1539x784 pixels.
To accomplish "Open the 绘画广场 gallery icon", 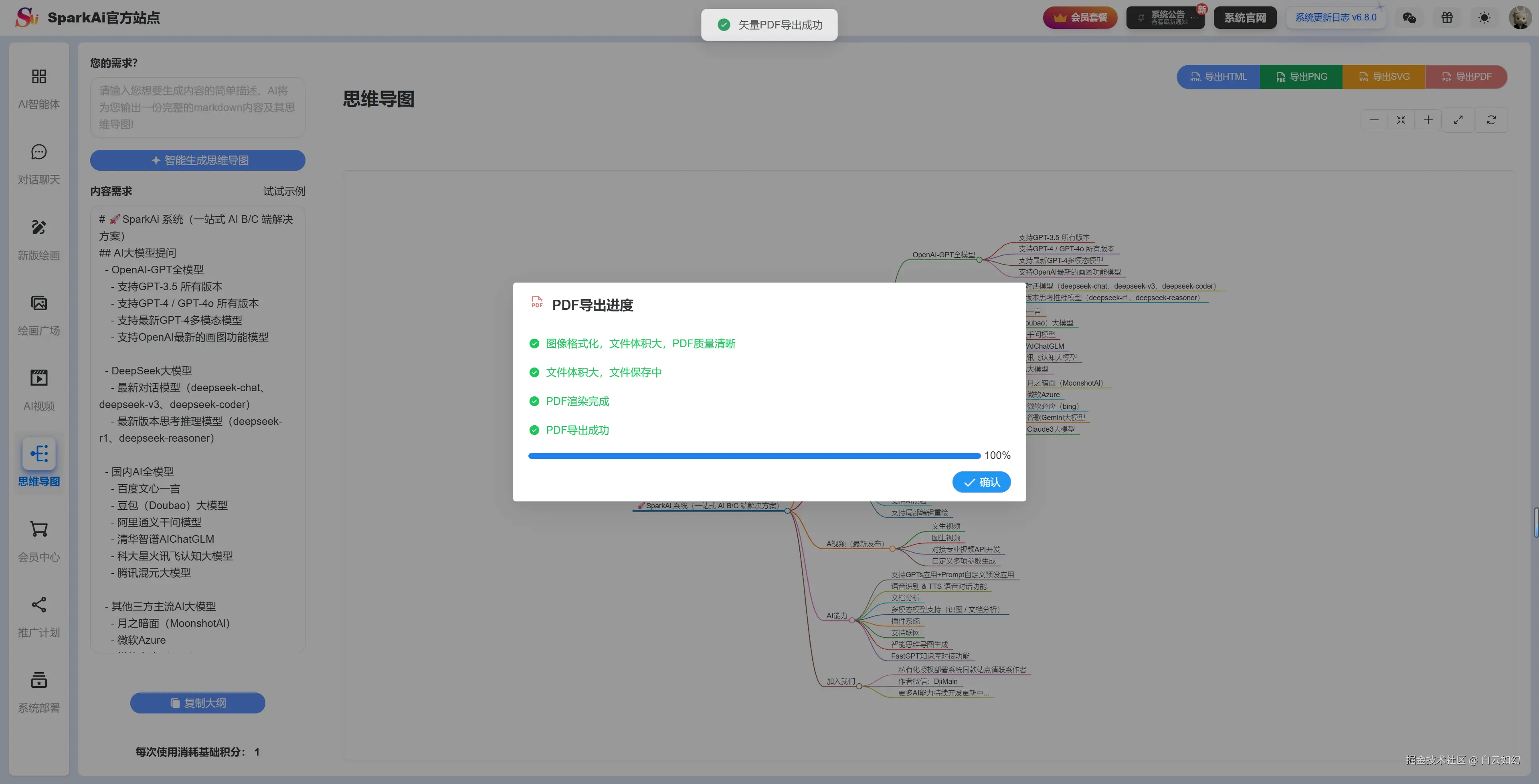I will [38, 303].
